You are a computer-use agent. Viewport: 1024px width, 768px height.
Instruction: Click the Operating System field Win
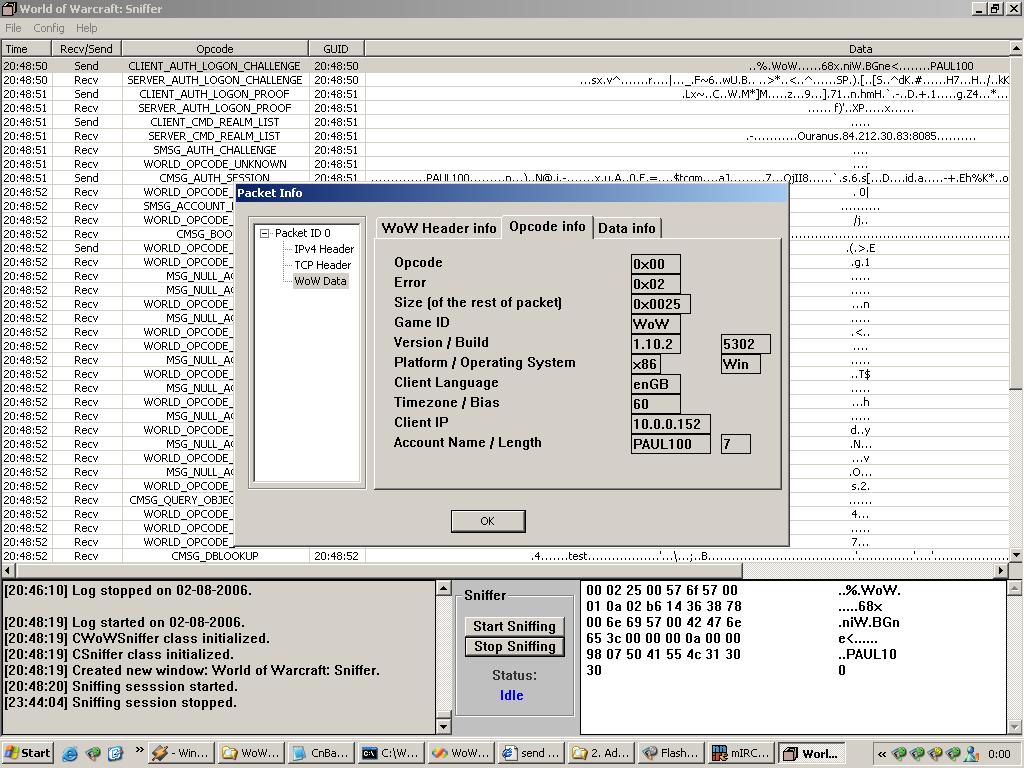click(x=741, y=364)
